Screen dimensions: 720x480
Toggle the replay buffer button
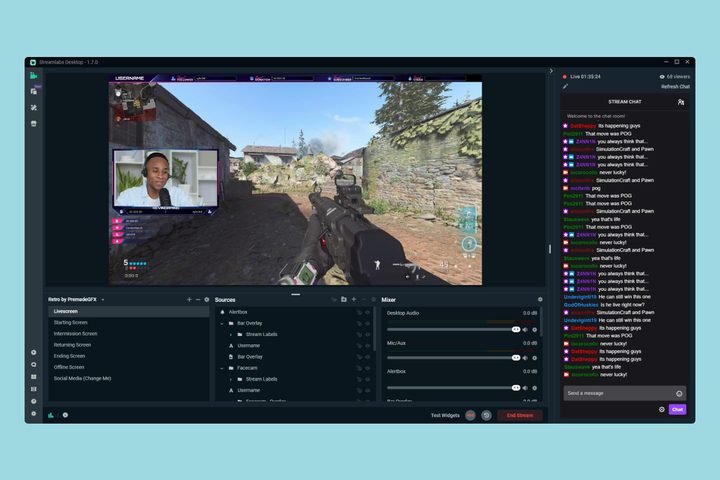[486, 416]
